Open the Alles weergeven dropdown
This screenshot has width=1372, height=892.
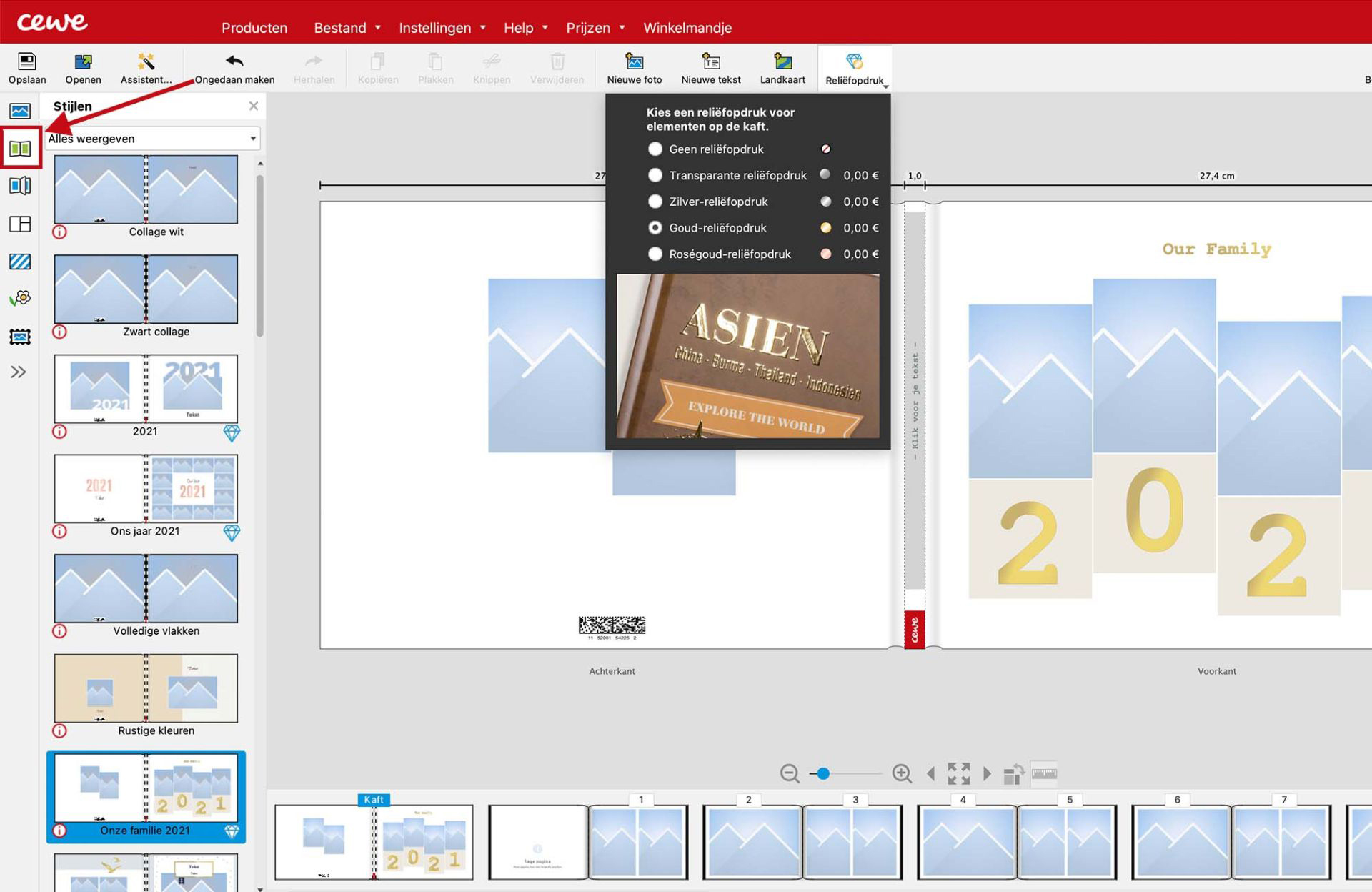pos(152,139)
